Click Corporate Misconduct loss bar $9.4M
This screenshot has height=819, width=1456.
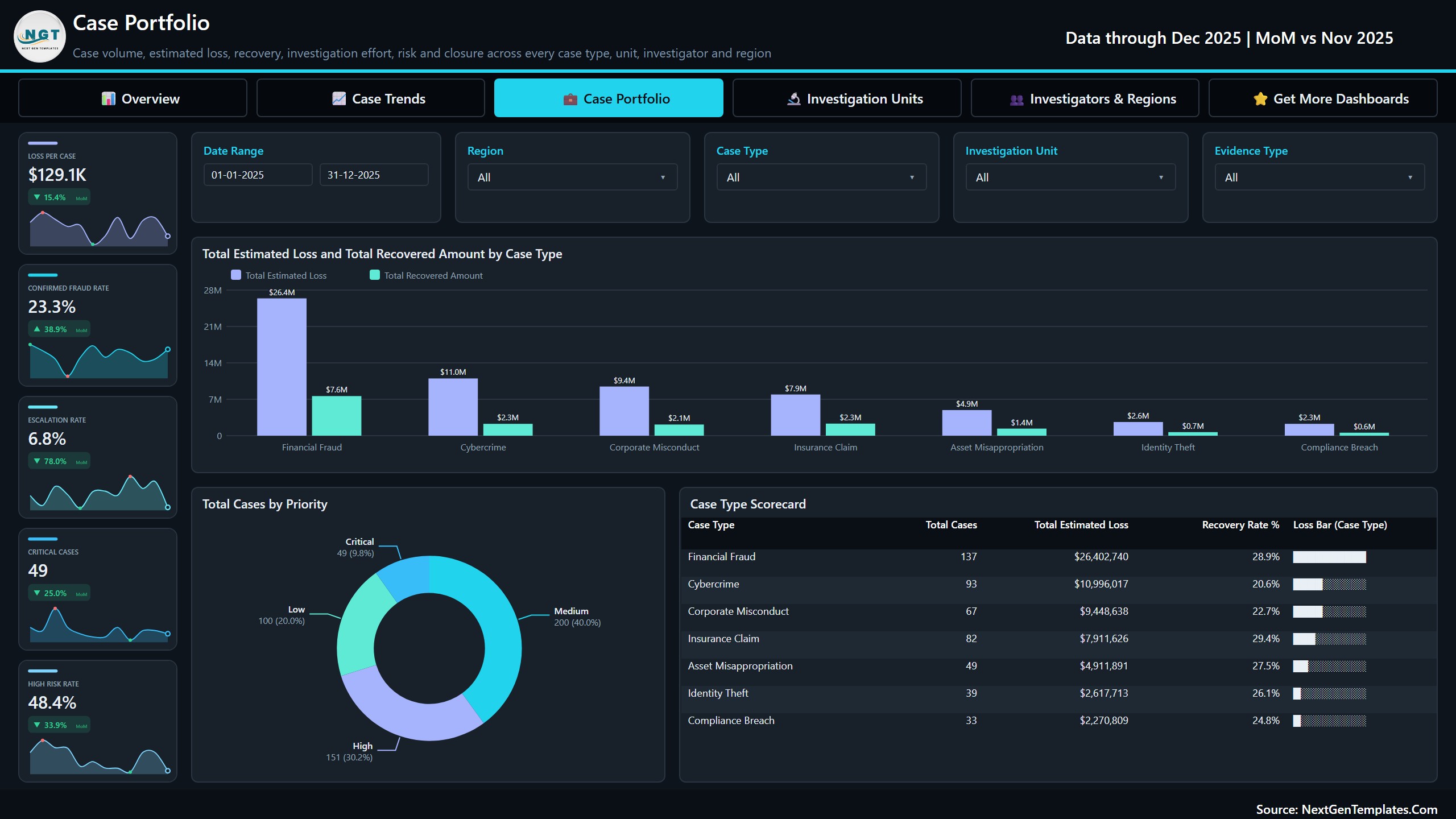624,411
